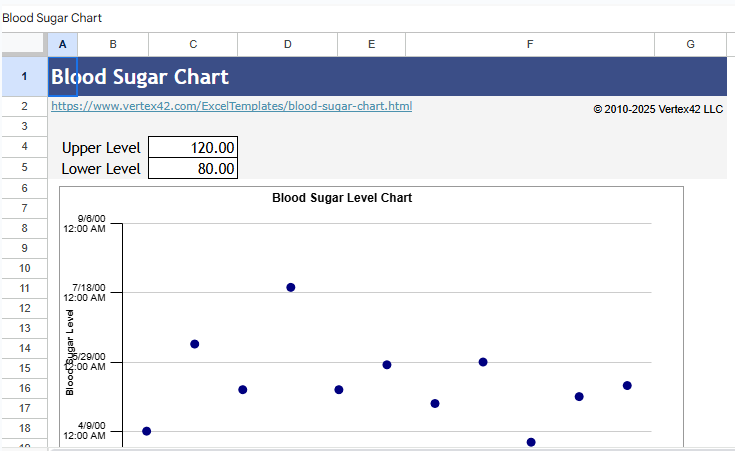Select column F header
The image size is (735, 451).
coord(530,44)
